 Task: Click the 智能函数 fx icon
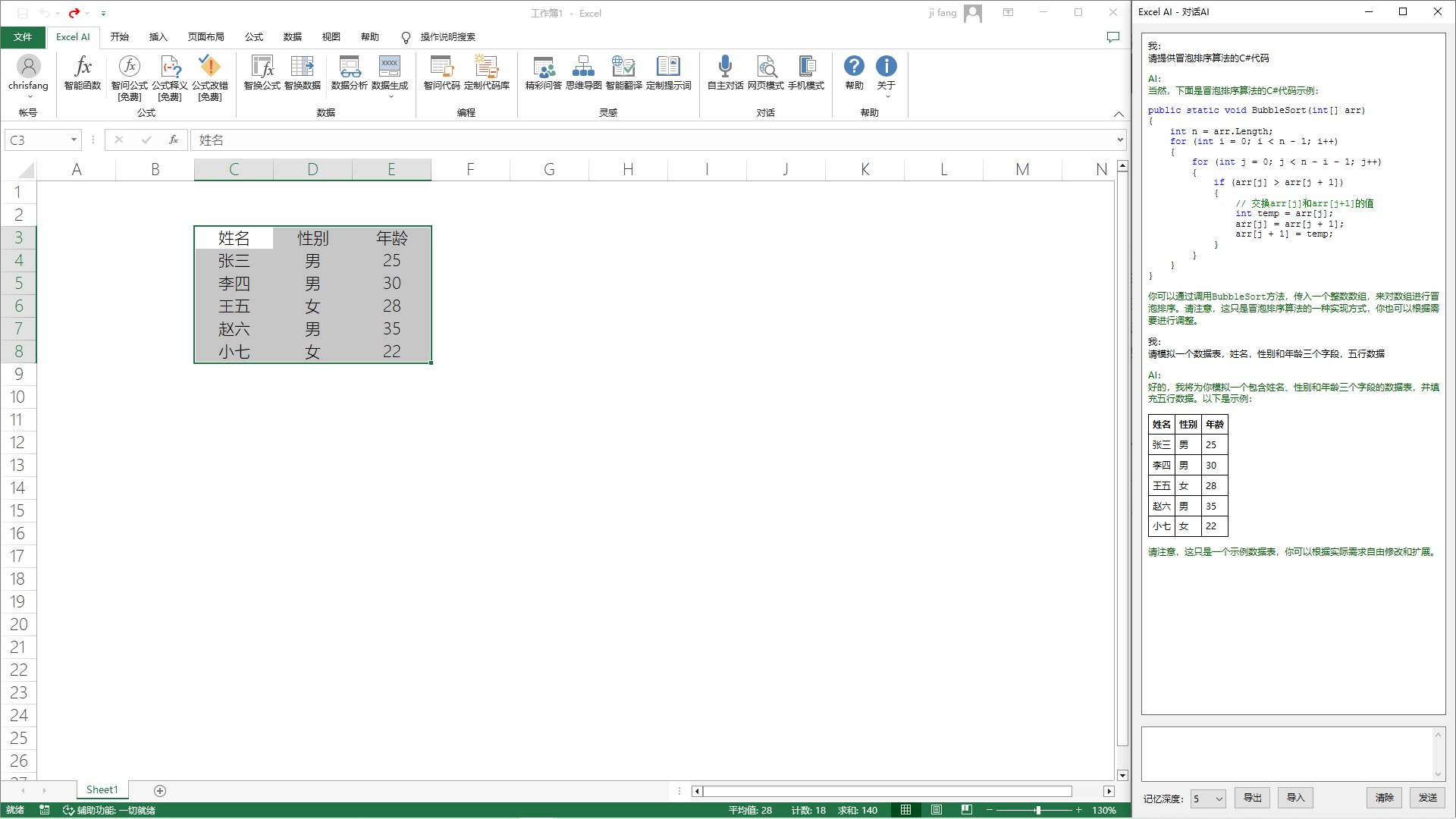coord(83,67)
